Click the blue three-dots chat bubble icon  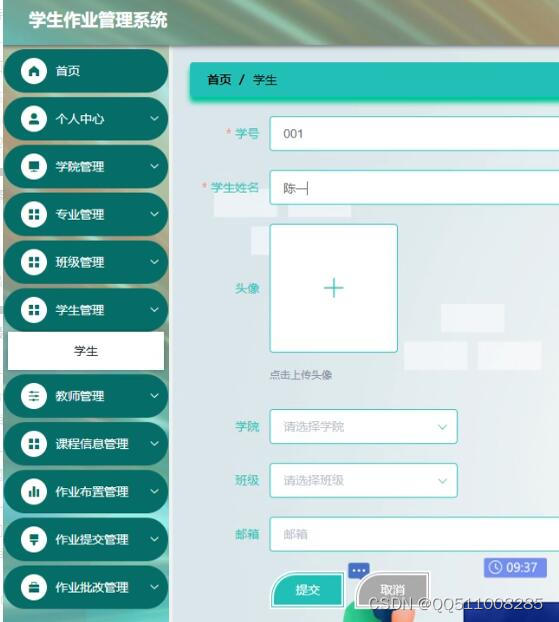359,571
